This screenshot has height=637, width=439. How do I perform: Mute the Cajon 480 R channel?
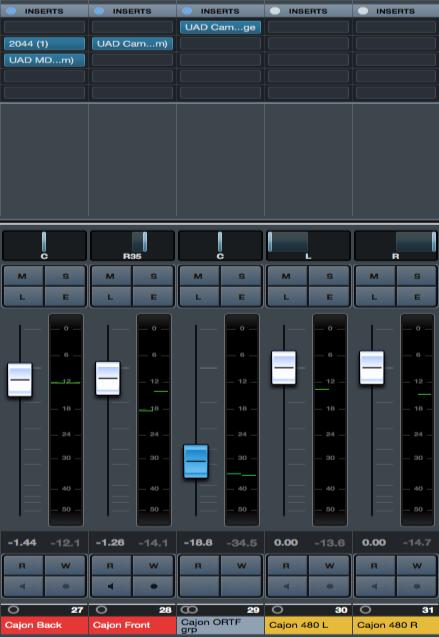[374, 276]
